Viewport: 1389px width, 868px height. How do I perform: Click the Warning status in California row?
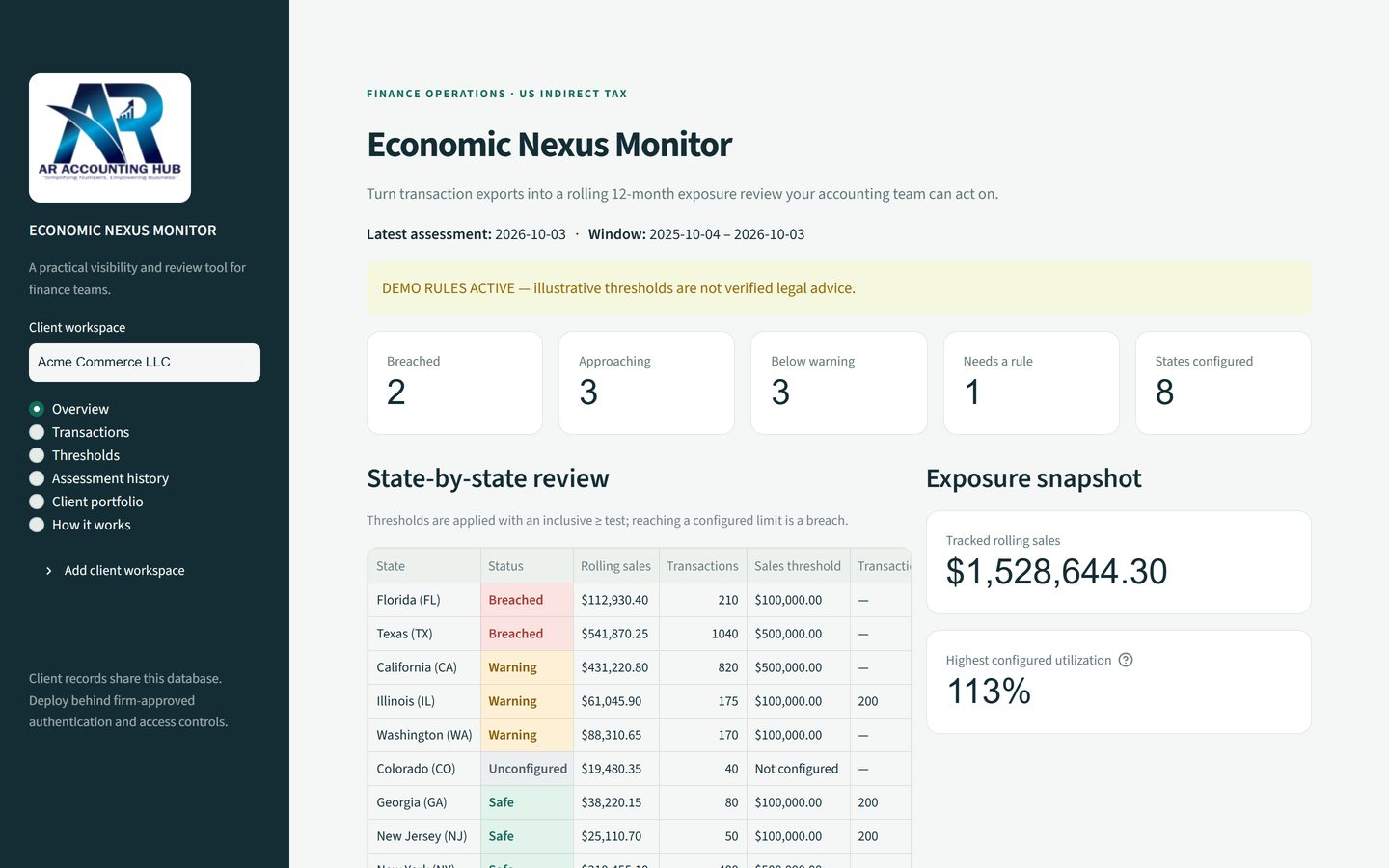pos(527,667)
